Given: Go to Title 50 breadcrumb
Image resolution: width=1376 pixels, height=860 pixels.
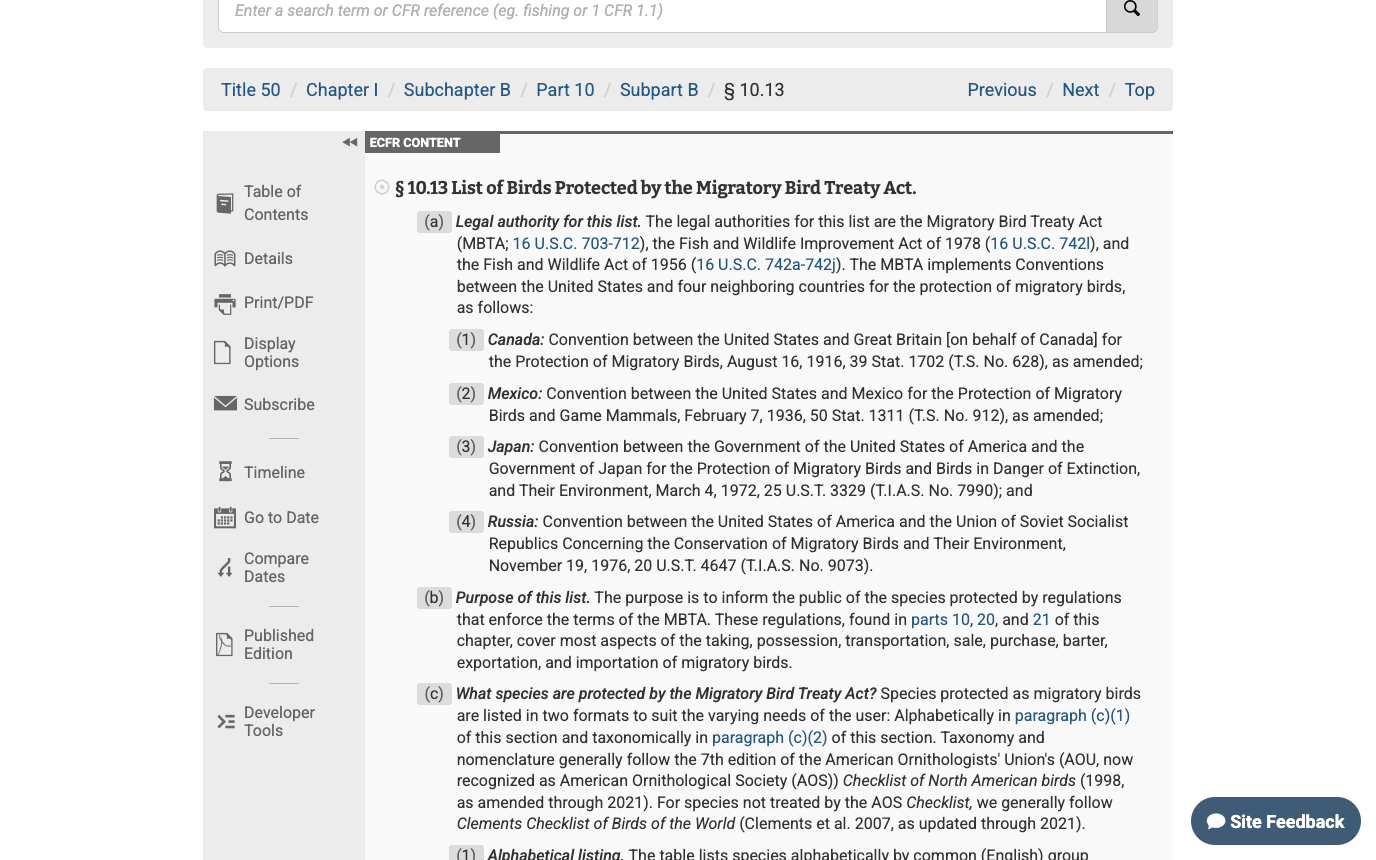Looking at the screenshot, I should (251, 90).
